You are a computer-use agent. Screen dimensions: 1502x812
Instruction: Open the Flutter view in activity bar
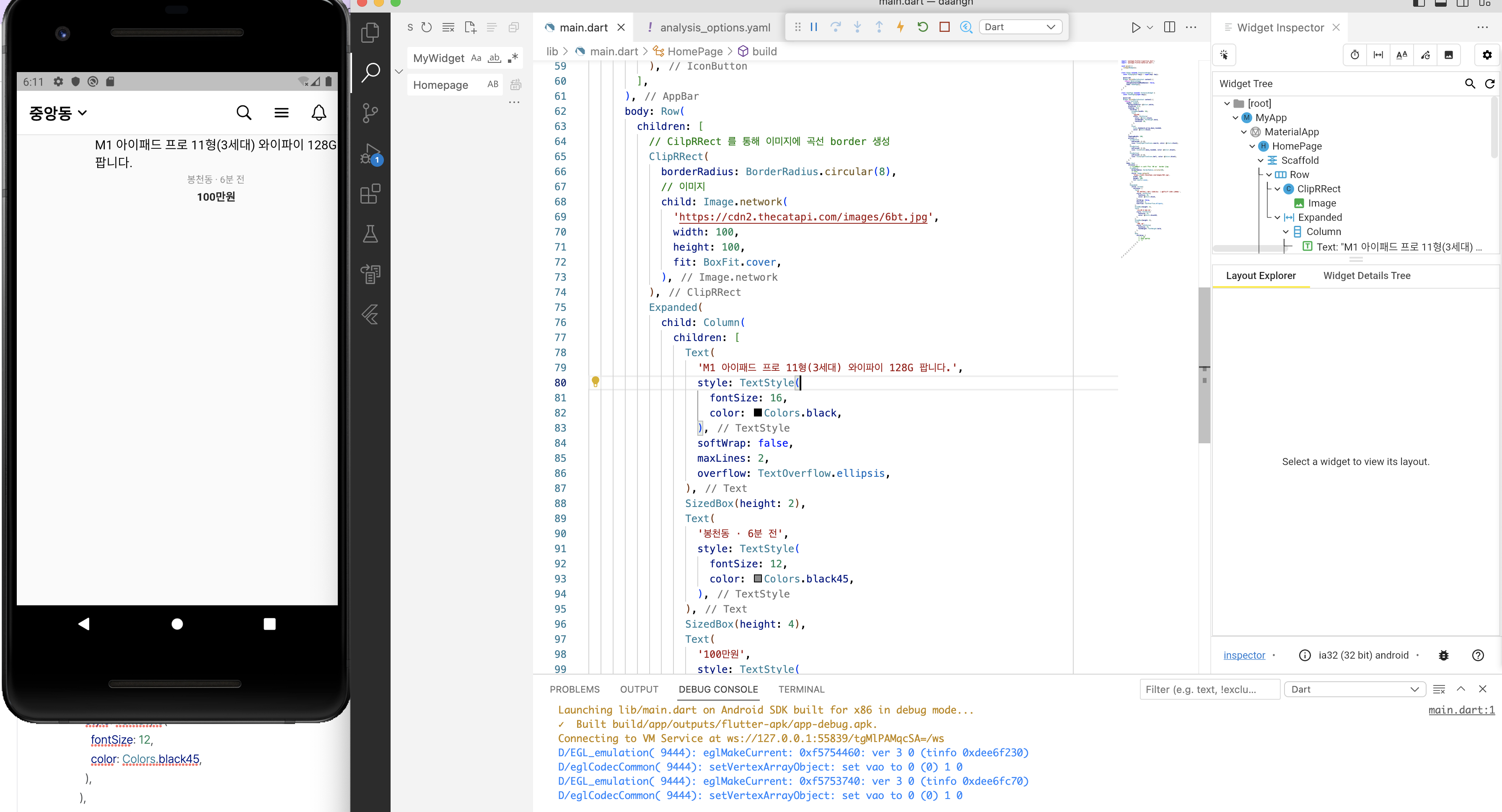point(370,314)
